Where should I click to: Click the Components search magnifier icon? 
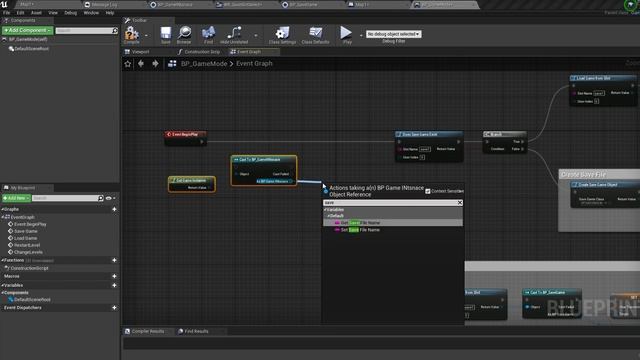[115, 31]
